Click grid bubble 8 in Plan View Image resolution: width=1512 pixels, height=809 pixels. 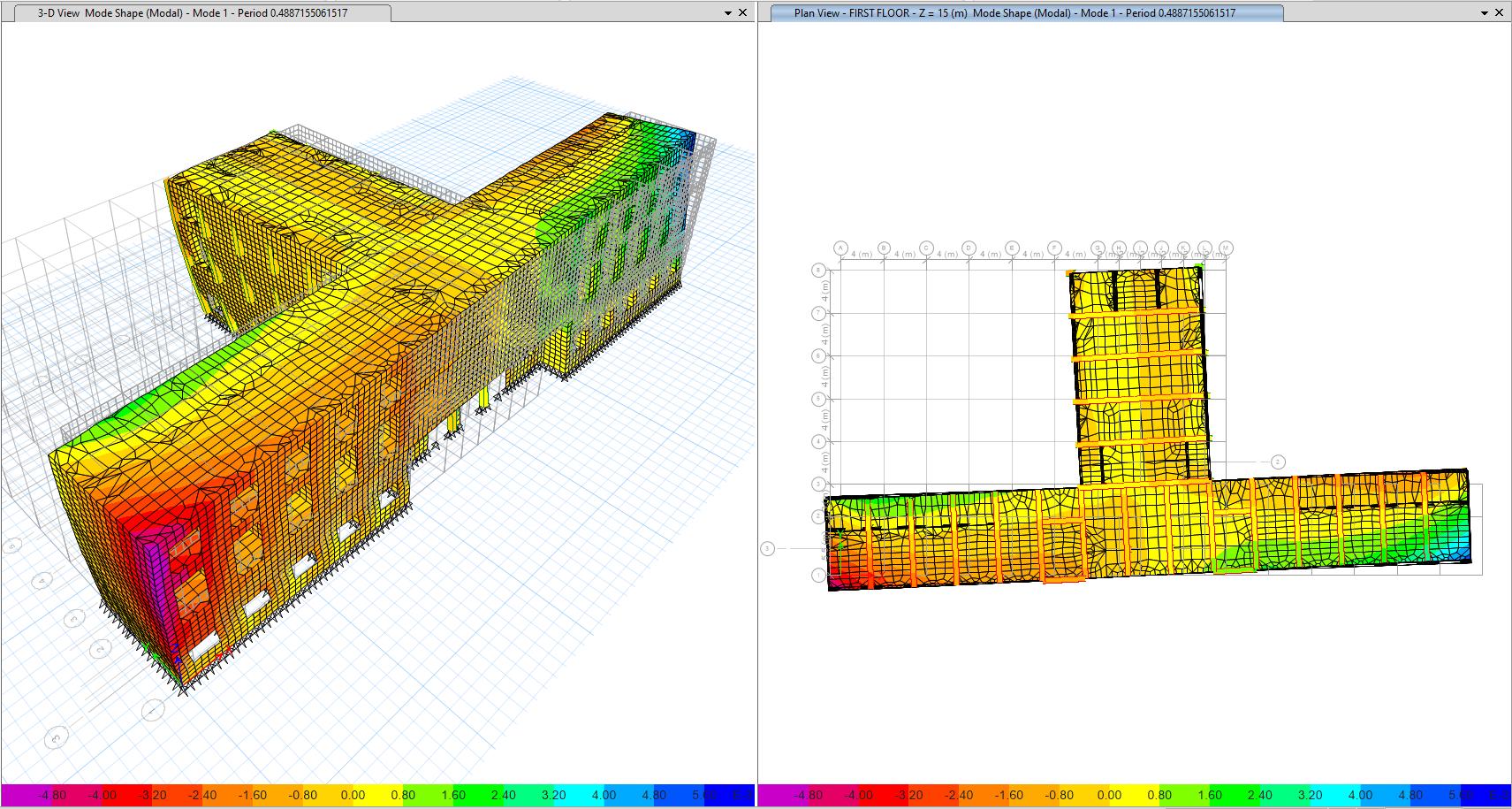coord(818,271)
